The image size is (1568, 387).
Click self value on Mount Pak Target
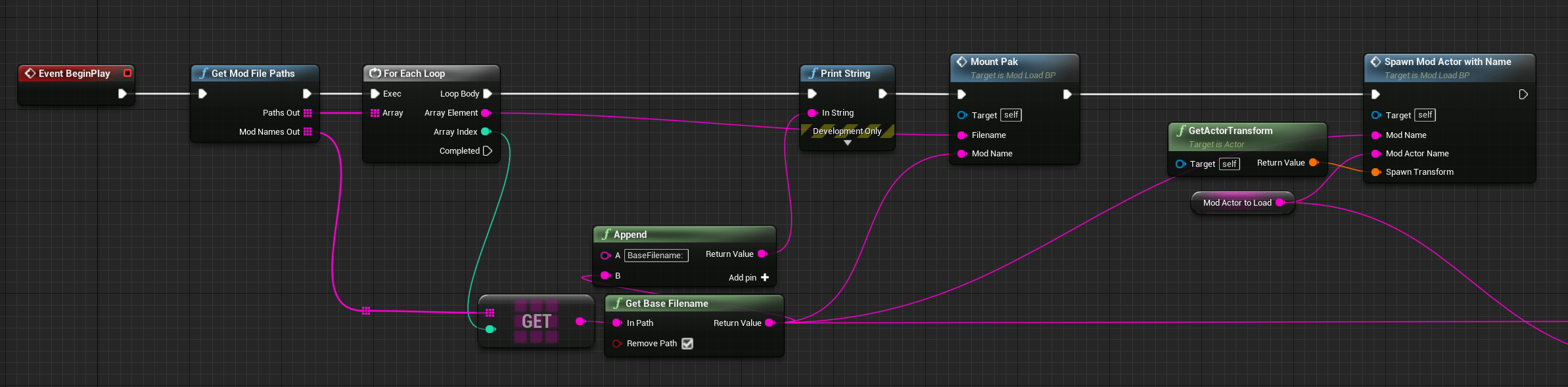pos(1011,115)
